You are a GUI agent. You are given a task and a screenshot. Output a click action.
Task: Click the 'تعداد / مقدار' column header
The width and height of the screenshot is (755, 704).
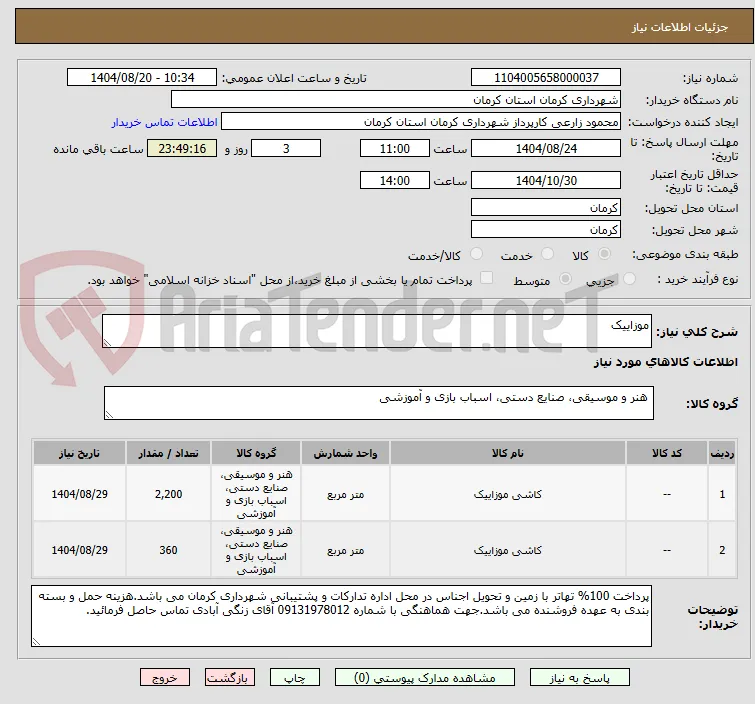coord(169,454)
